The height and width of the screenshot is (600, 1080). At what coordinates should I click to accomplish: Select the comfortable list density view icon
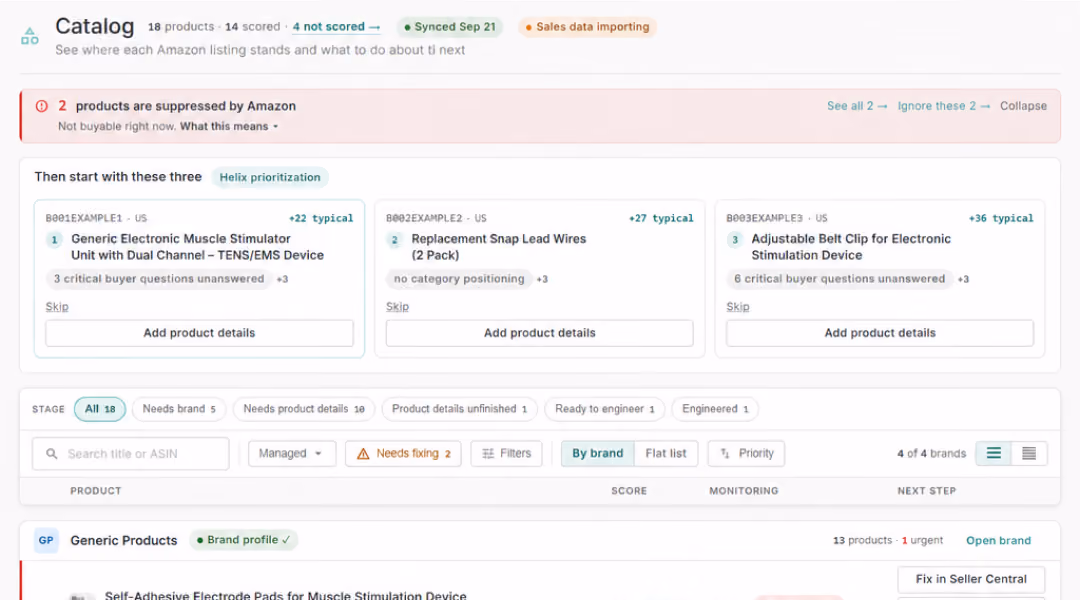pyautogui.click(x=993, y=453)
